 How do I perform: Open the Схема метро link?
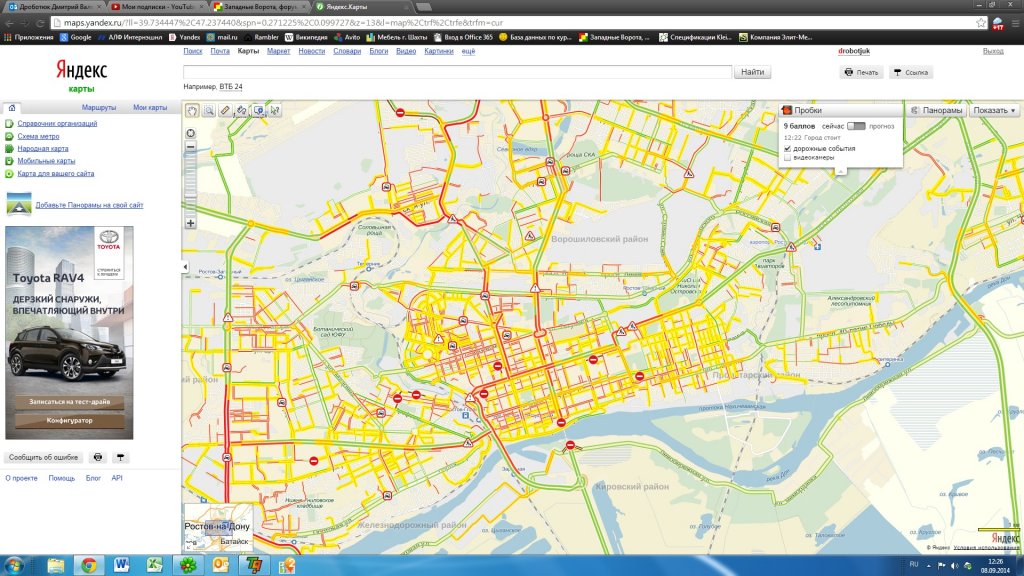point(38,136)
